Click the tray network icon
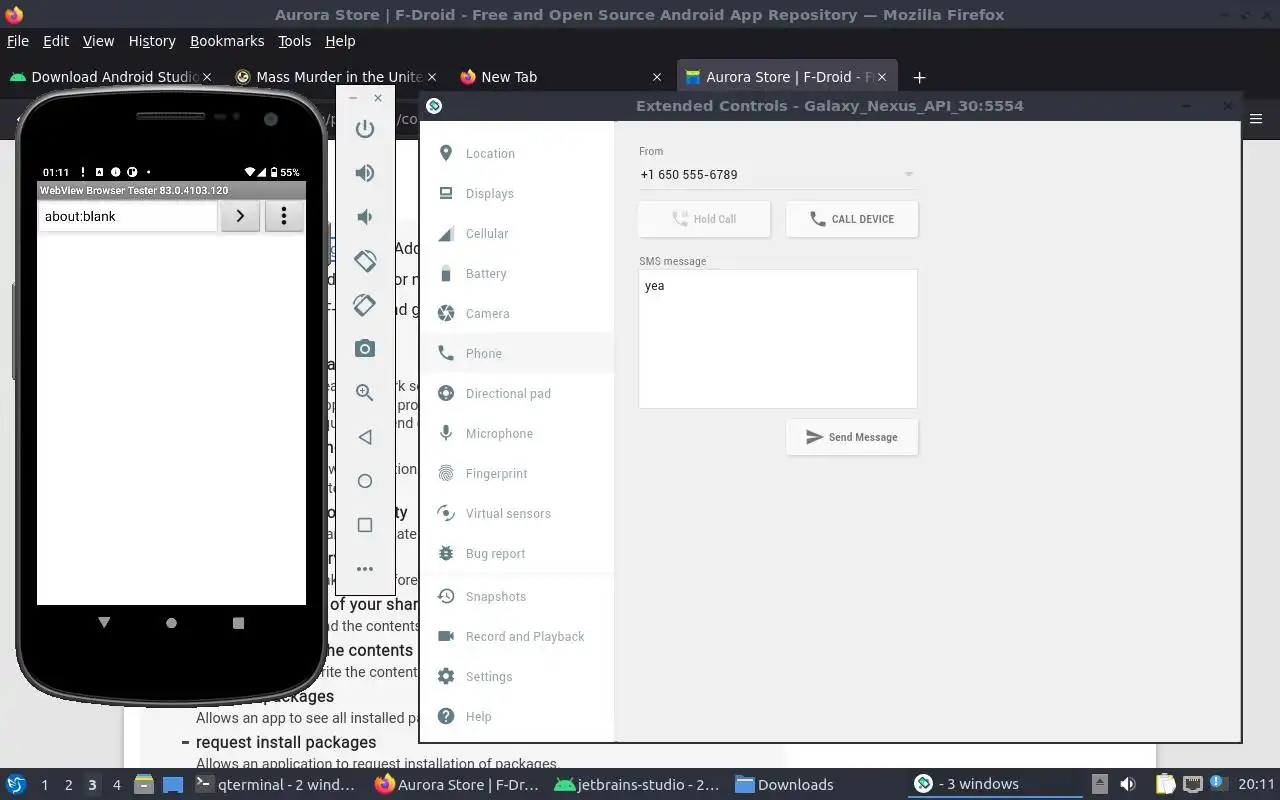The image size is (1280, 800). coord(1192,785)
